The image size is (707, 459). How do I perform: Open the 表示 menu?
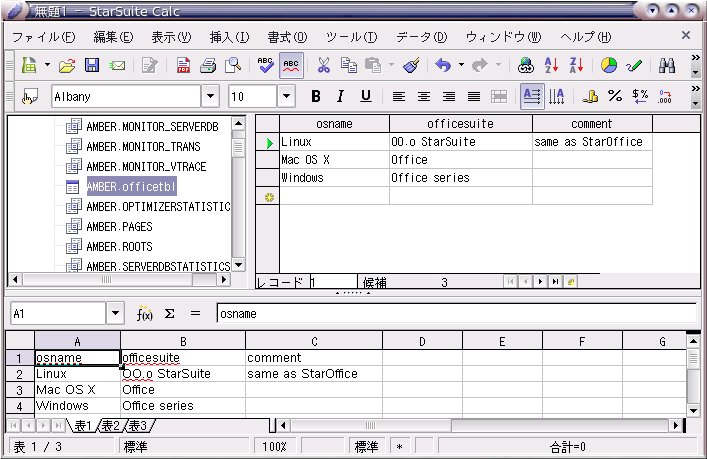171,37
